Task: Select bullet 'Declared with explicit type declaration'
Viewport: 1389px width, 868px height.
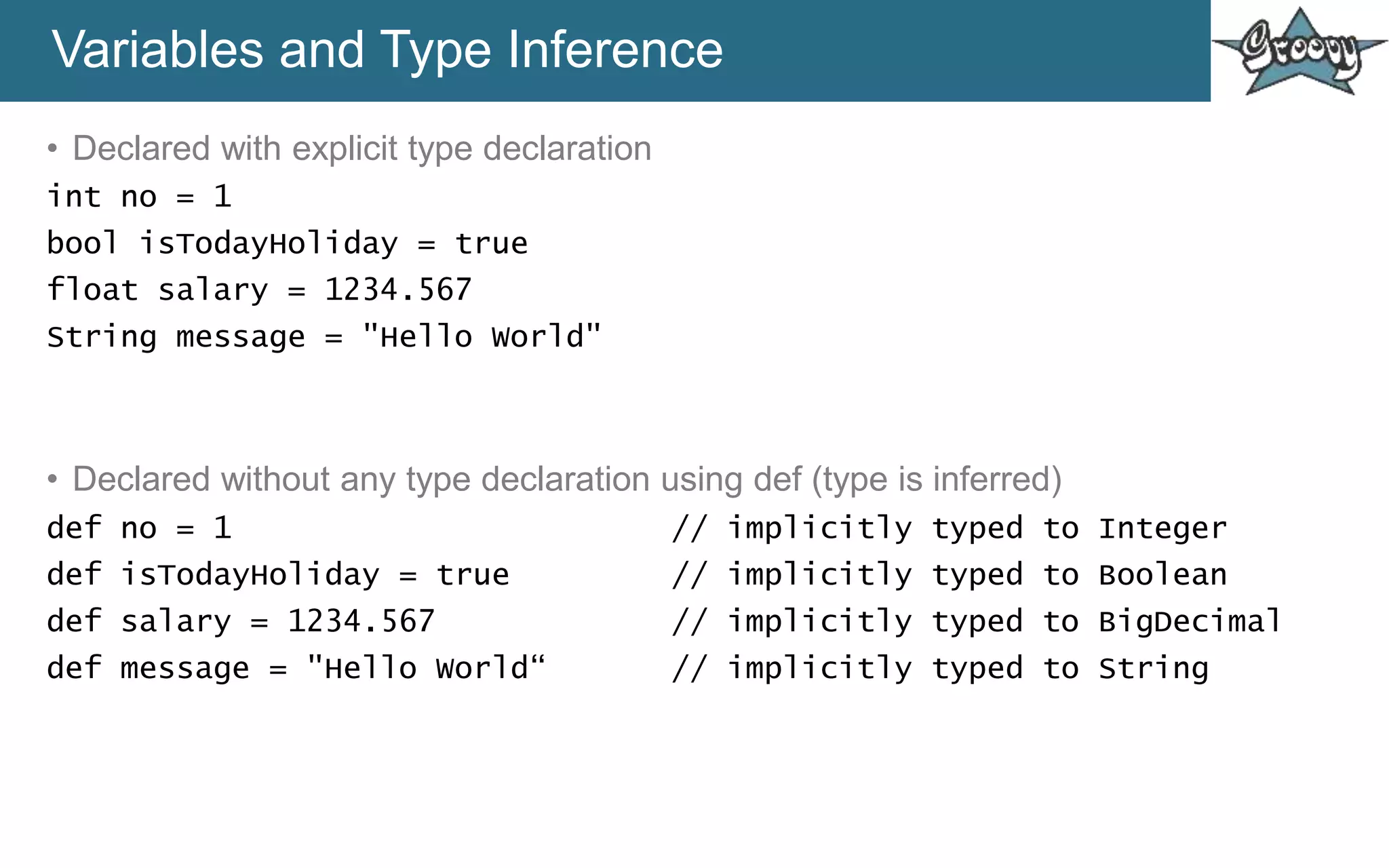Action: tap(361, 149)
